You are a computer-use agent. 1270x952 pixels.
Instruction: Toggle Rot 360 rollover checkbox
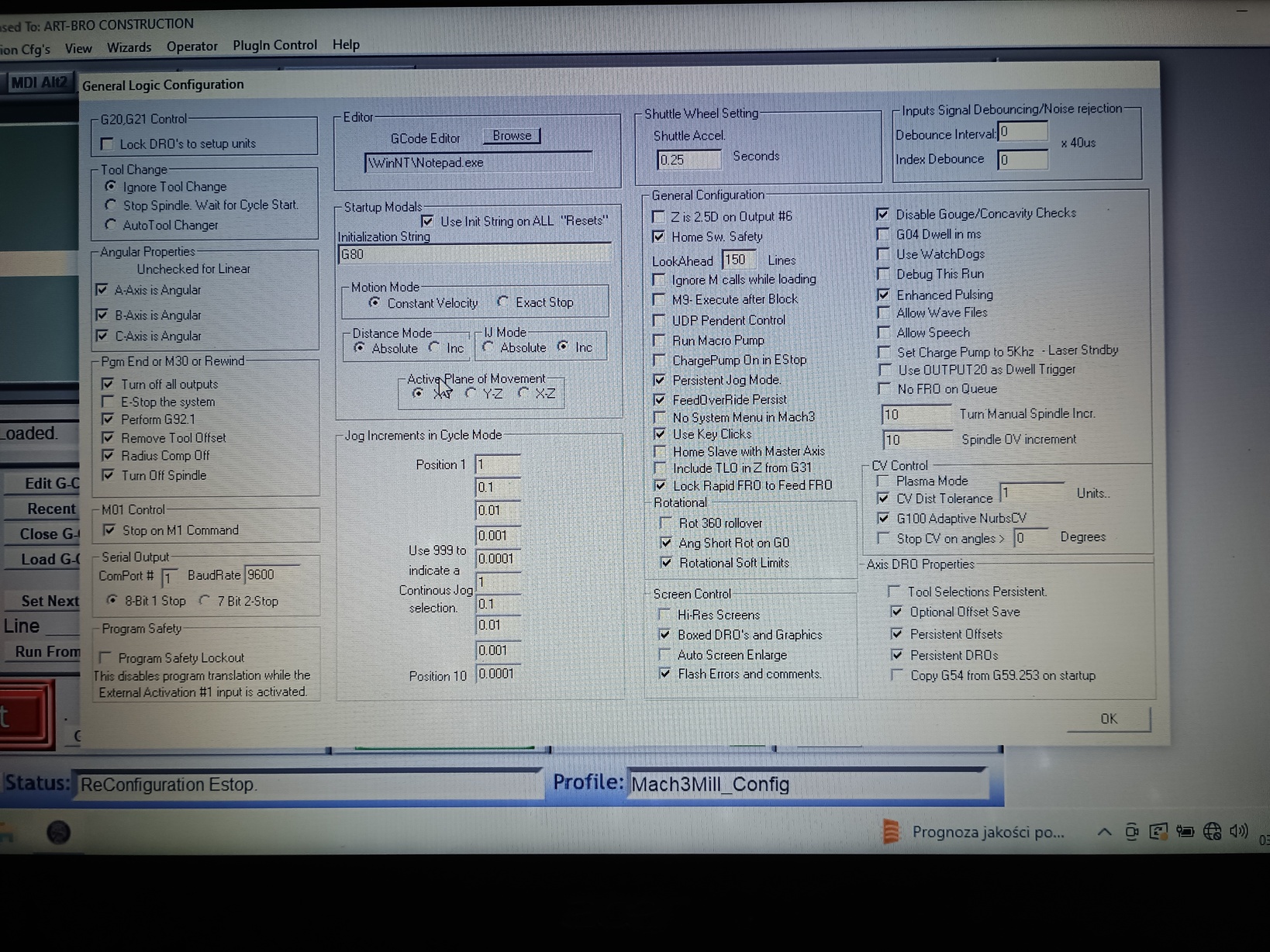coord(665,523)
